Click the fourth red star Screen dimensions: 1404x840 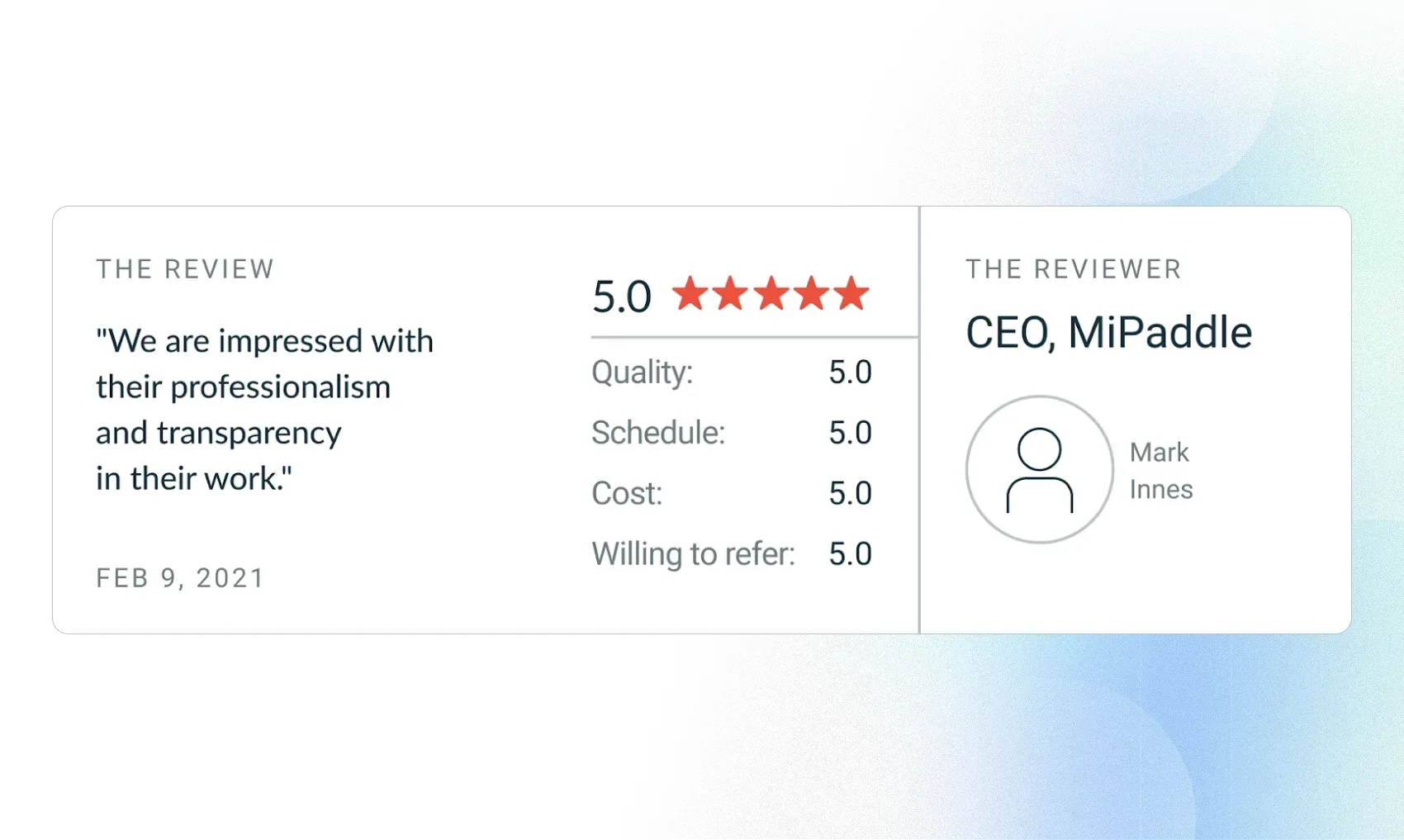pos(811,293)
